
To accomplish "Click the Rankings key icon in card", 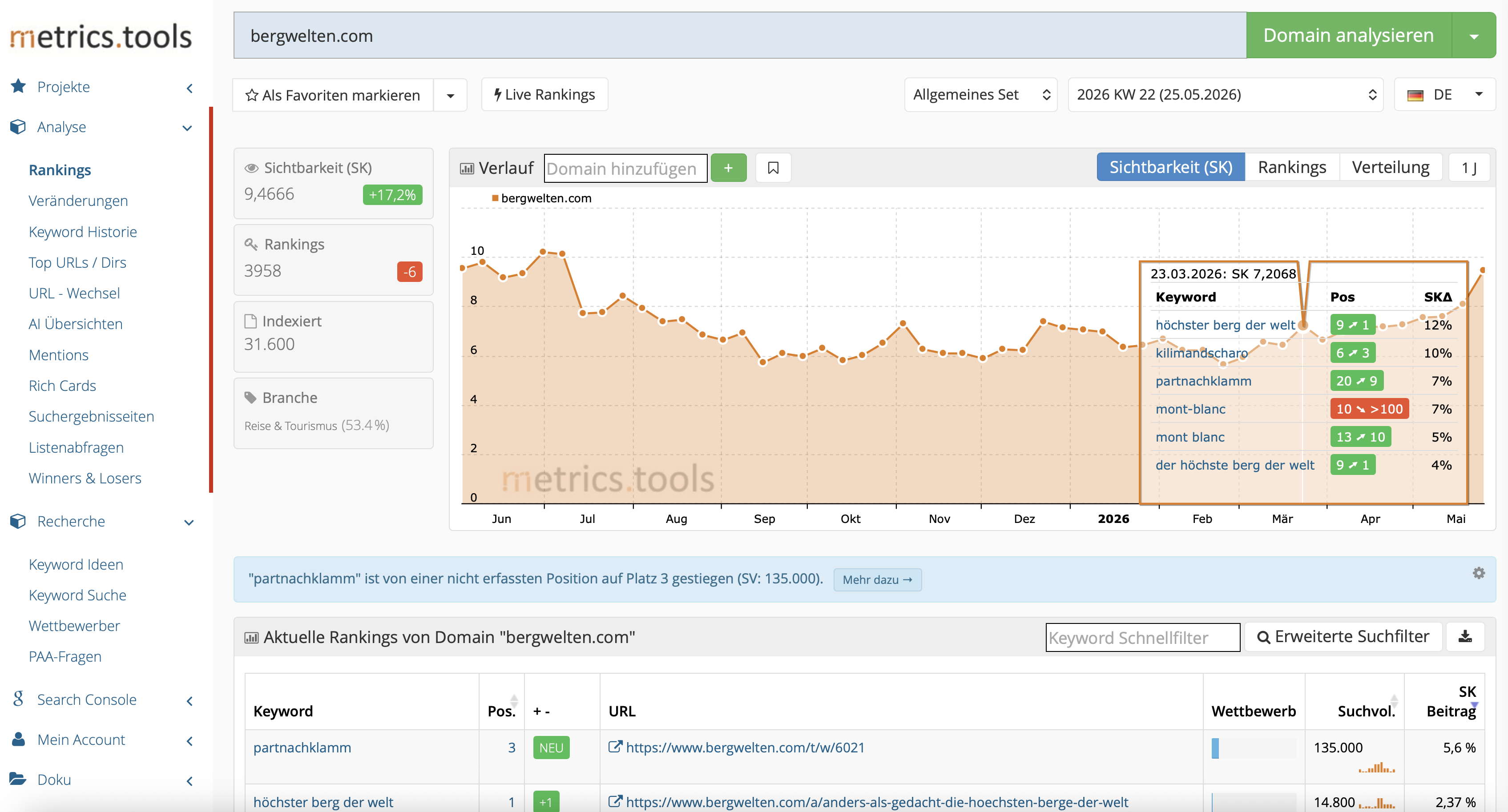I will tap(251, 244).
